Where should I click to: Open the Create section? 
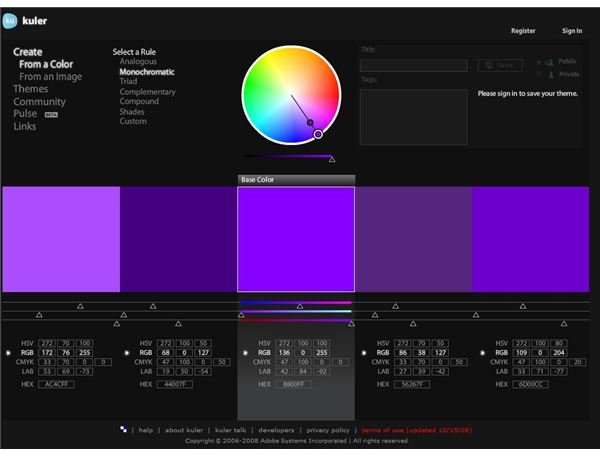tap(28, 52)
